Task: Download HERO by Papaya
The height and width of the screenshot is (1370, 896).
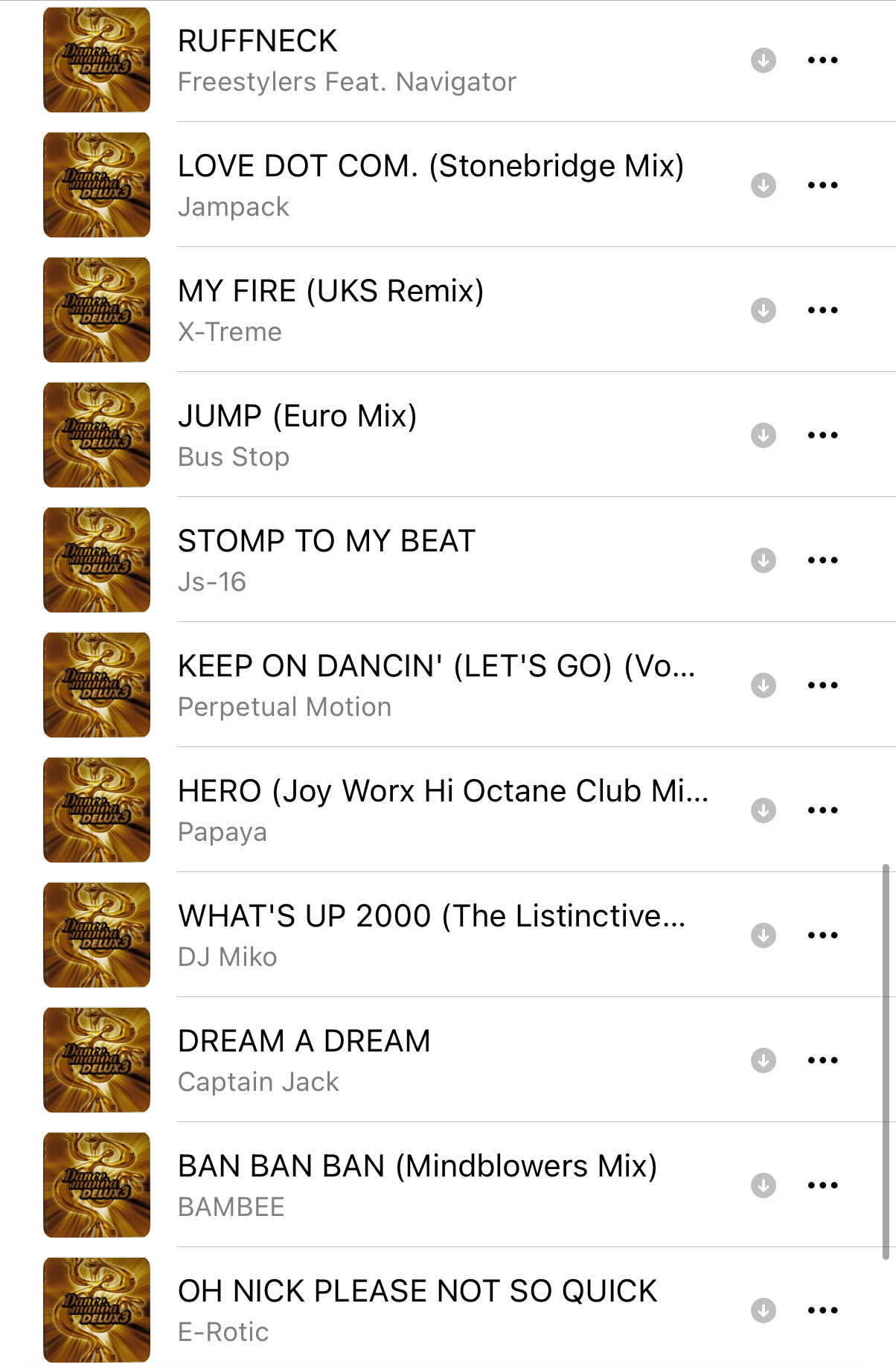Action: (x=763, y=810)
